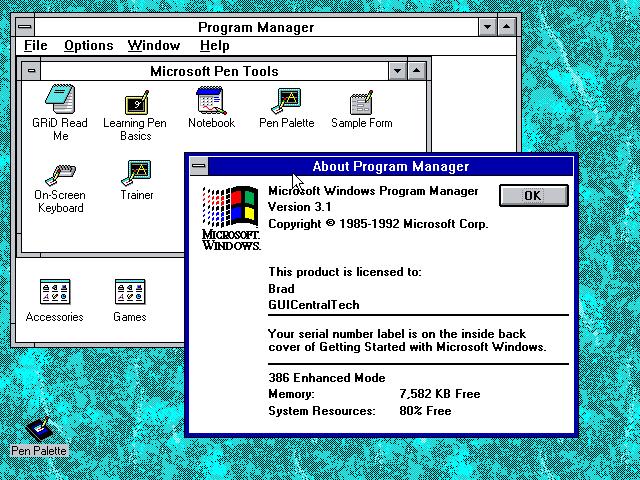Click the Sample Form icon
Image resolution: width=640 pixels, height=480 pixels.
click(x=361, y=102)
